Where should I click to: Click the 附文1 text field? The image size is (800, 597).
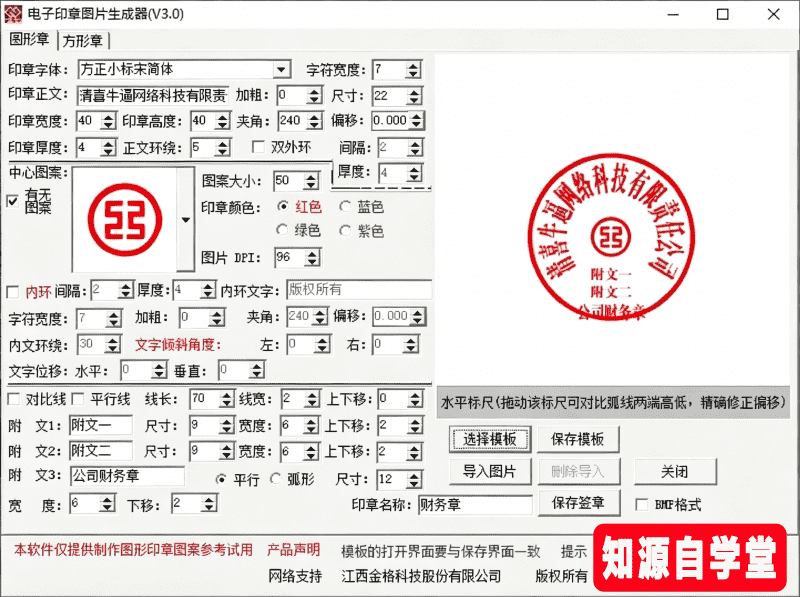[x=101, y=425]
